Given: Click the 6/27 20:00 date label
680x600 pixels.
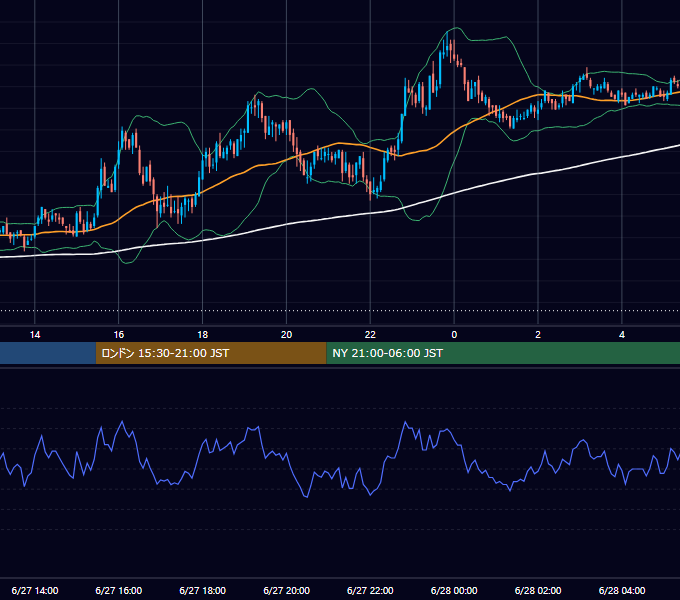Looking at the screenshot, I should click(286, 590).
